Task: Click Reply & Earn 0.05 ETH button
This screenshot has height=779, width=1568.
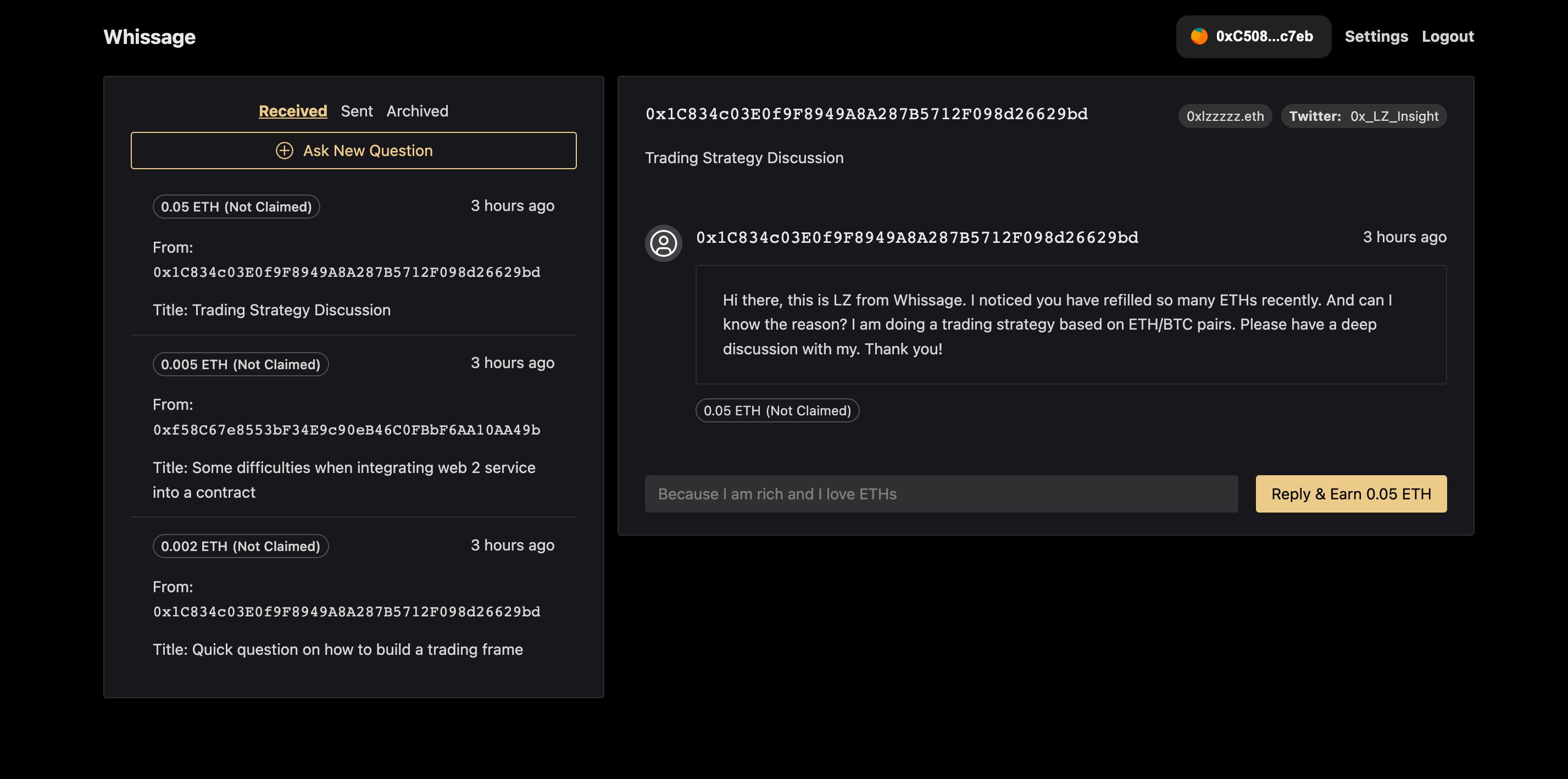Action: (x=1351, y=493)
